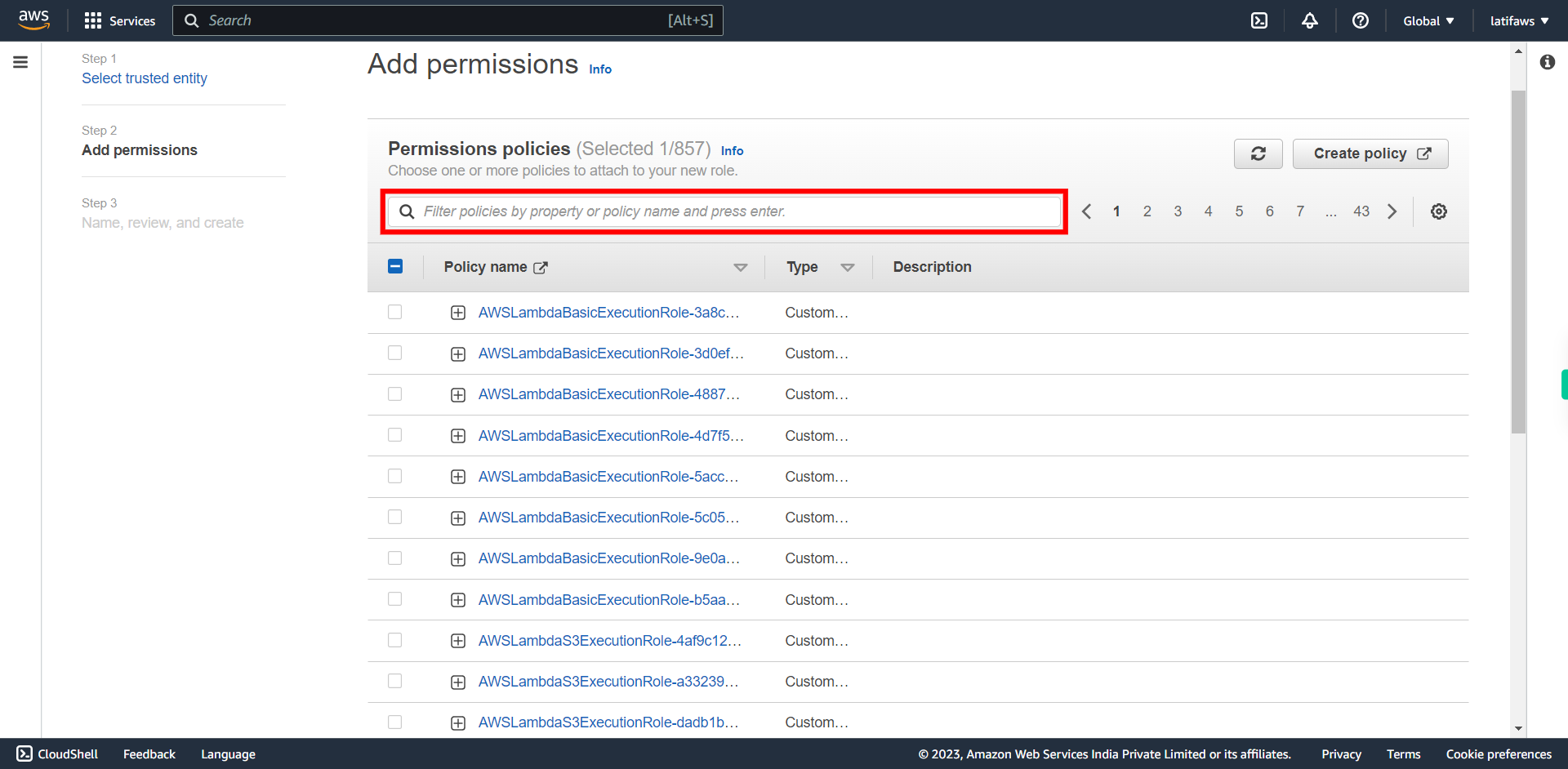The width and height of the screenshot is (1568, 769).
Task: Go to page 5 of policies
Action: (x=1239, y=211)
